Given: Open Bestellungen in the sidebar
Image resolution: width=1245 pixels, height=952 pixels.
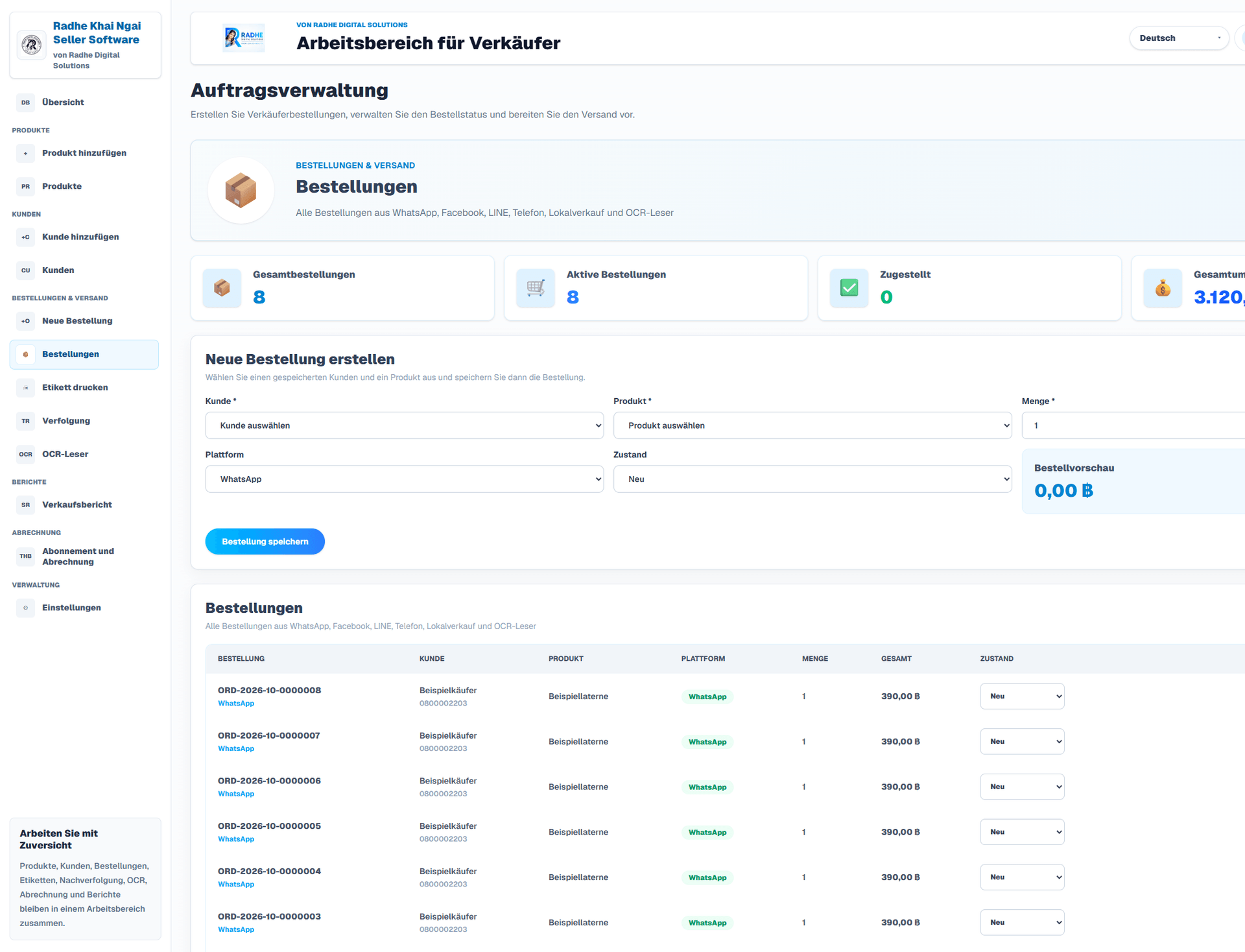Looking at the screenshot, I should coord(84,355).
